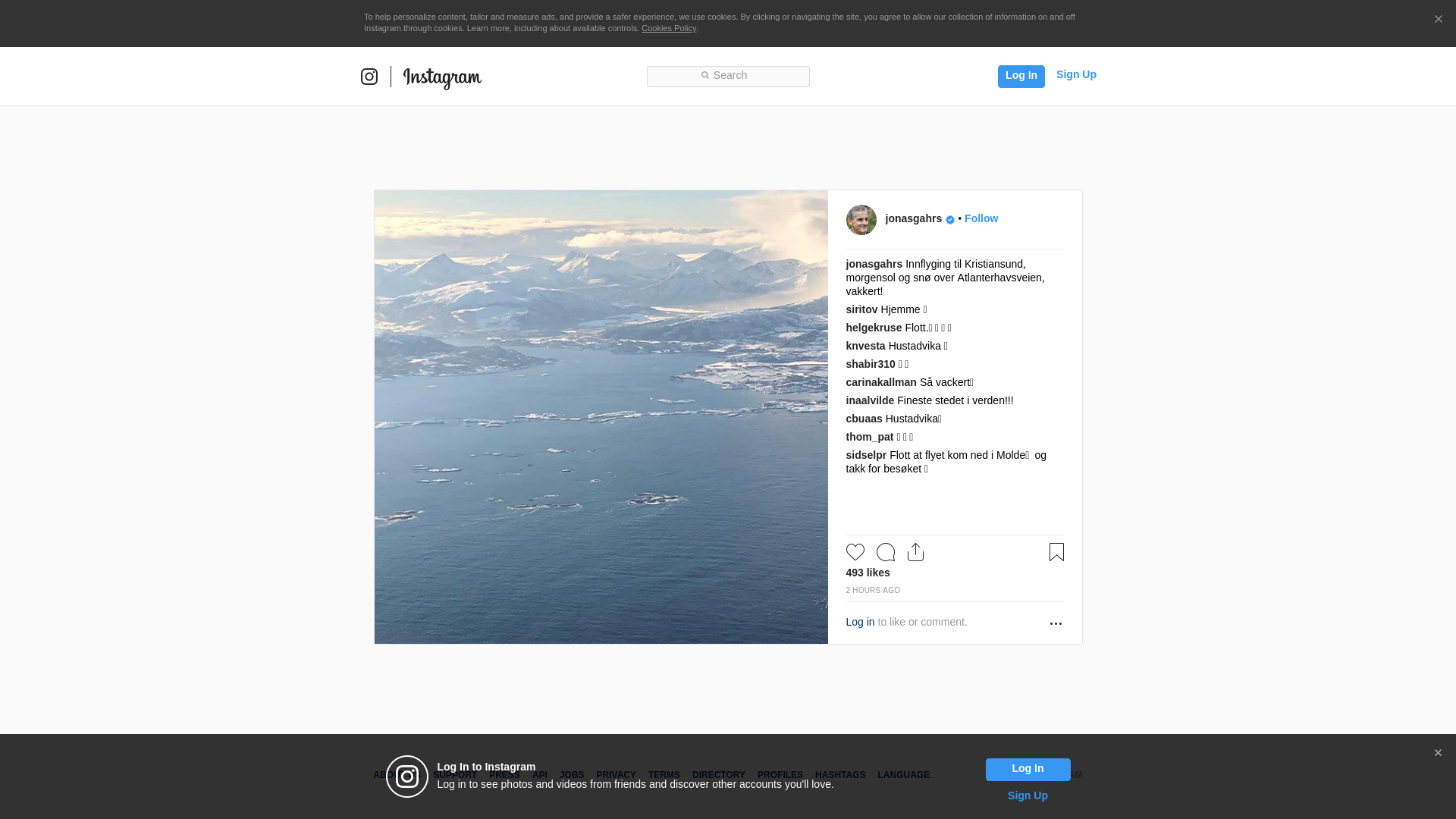This screenshot has height=819, width=1456.
Task: Dismiss the cookie notice banner
Action: (1438, 20)
